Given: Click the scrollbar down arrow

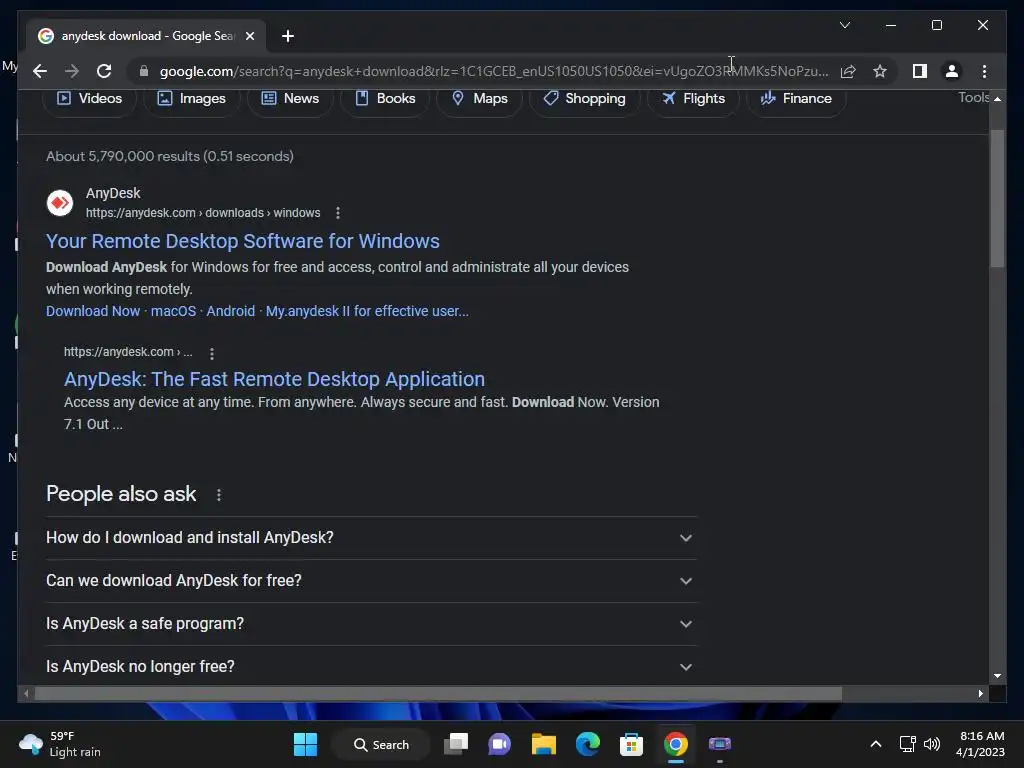Looking at the screenshot, I should tap(997, 676).
